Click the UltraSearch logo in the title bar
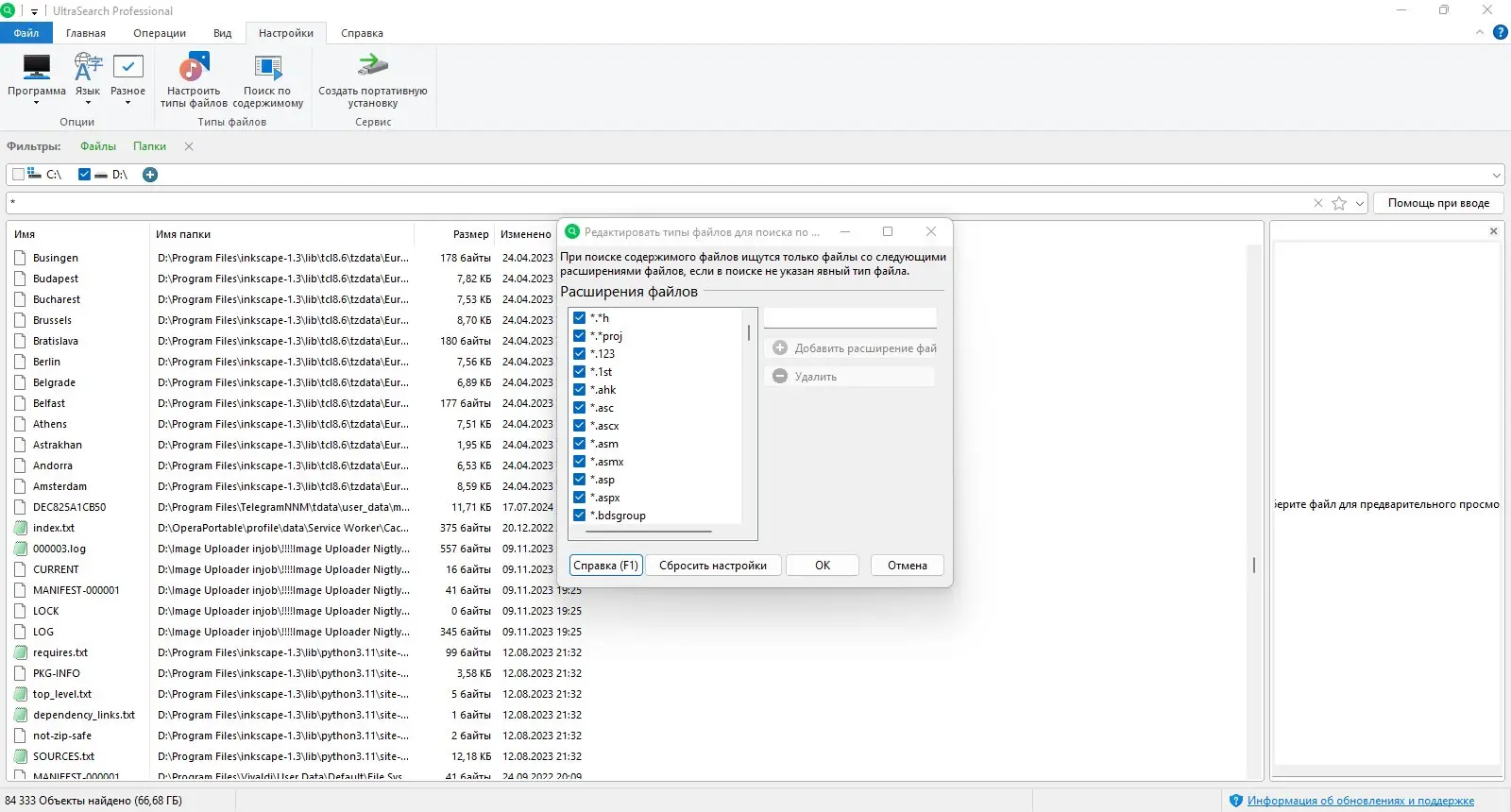The width and height of the screenshot is (1511, 812). click(x=8, y=10)
